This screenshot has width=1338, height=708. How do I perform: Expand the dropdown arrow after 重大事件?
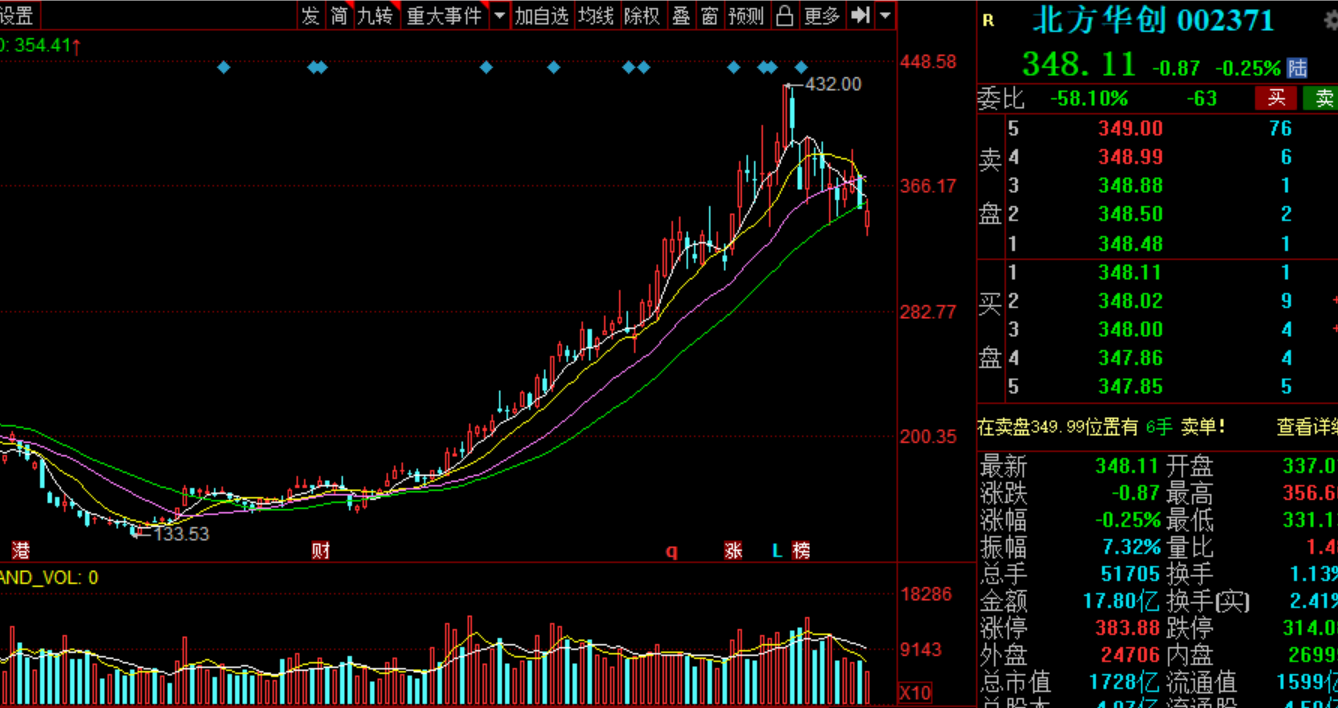(499, 15)
